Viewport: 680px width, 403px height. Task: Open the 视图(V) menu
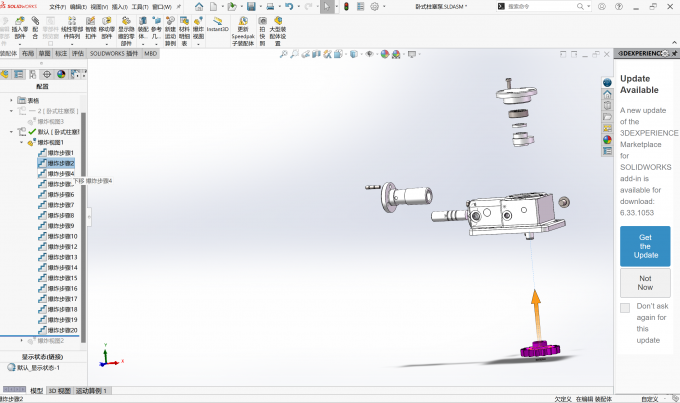pos(99,7)
